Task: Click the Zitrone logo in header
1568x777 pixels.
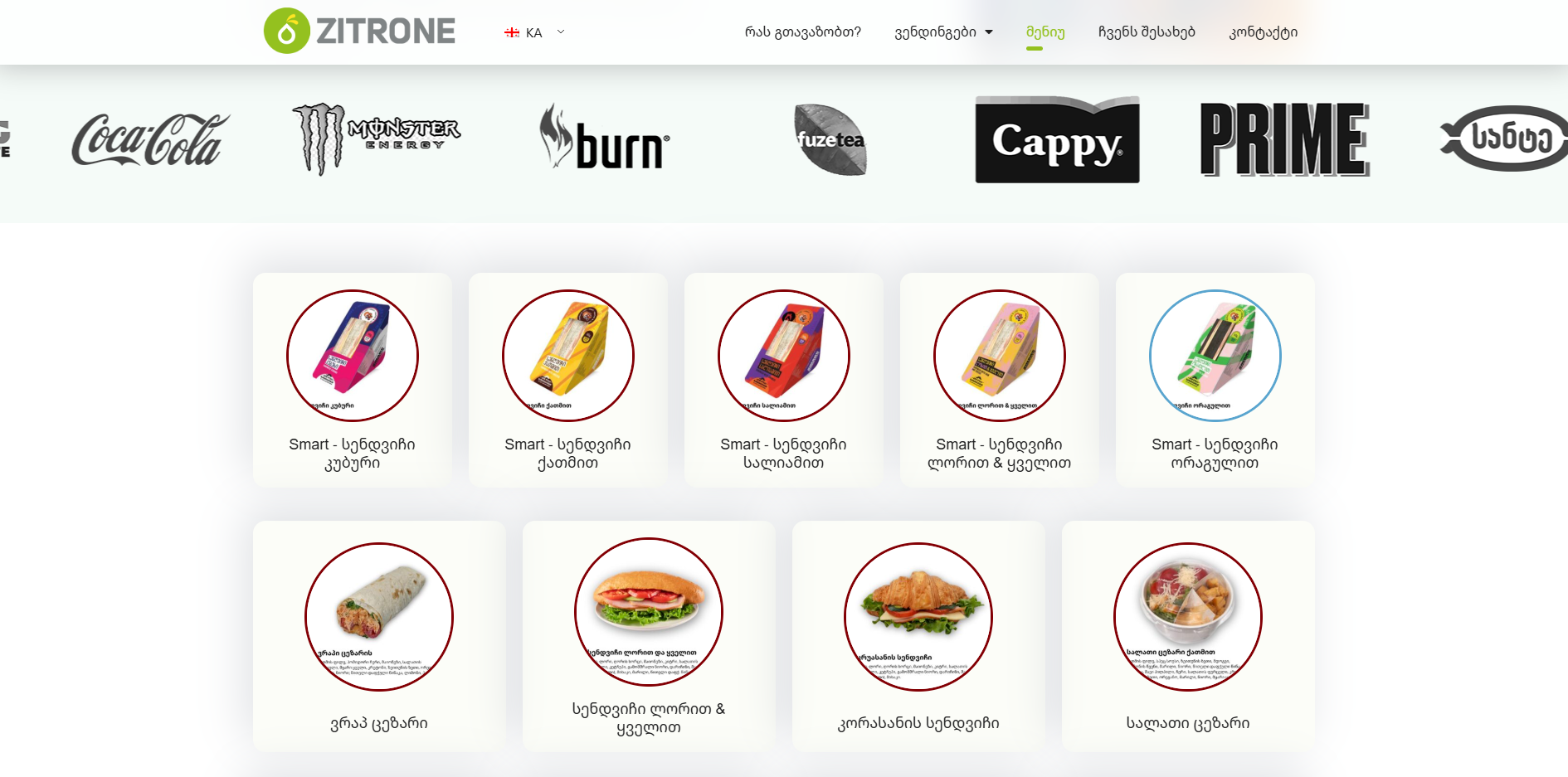Action: [x=359, y=32]
